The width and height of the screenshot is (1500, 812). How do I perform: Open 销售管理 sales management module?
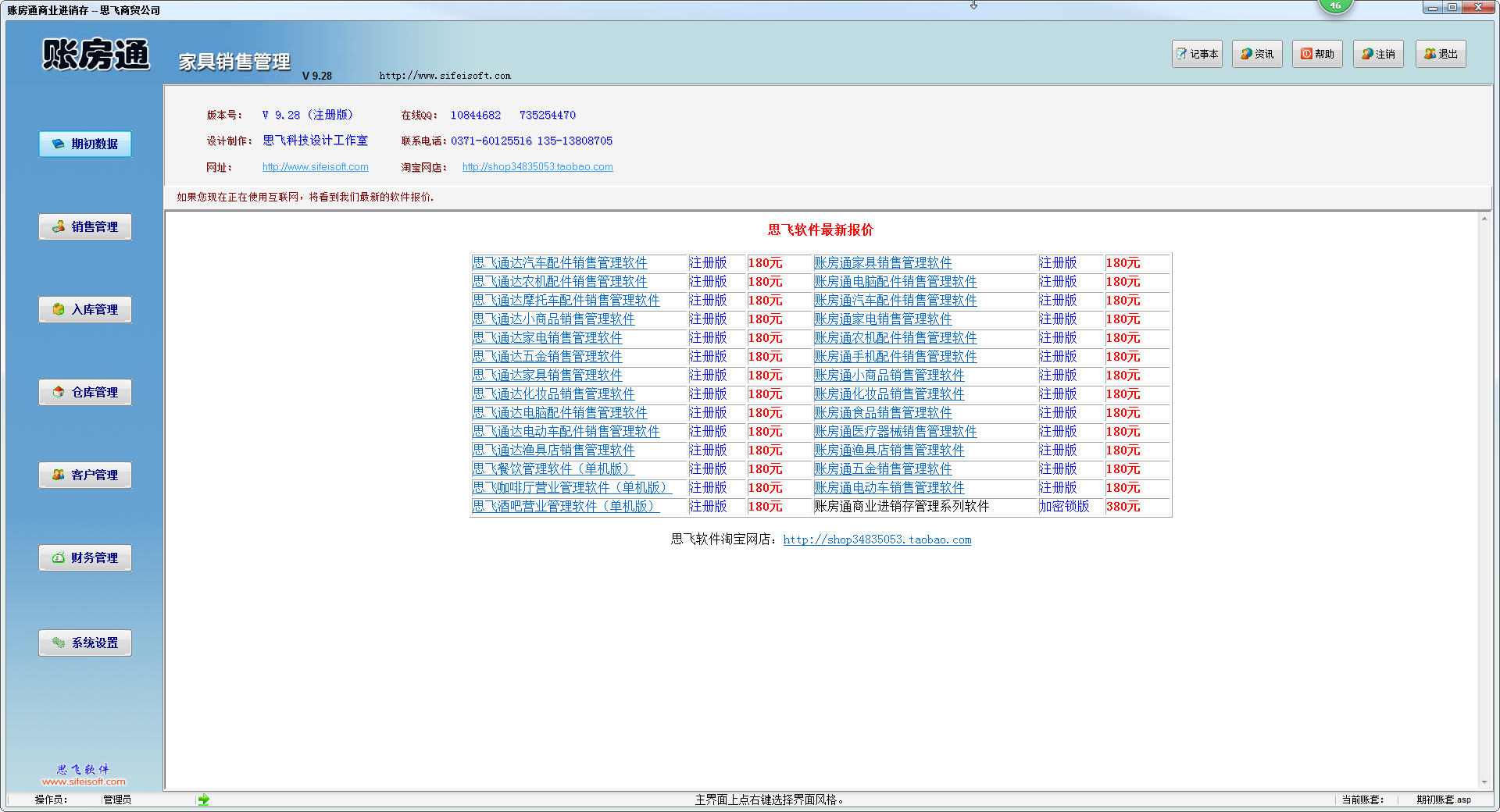(x=85, y=226)
